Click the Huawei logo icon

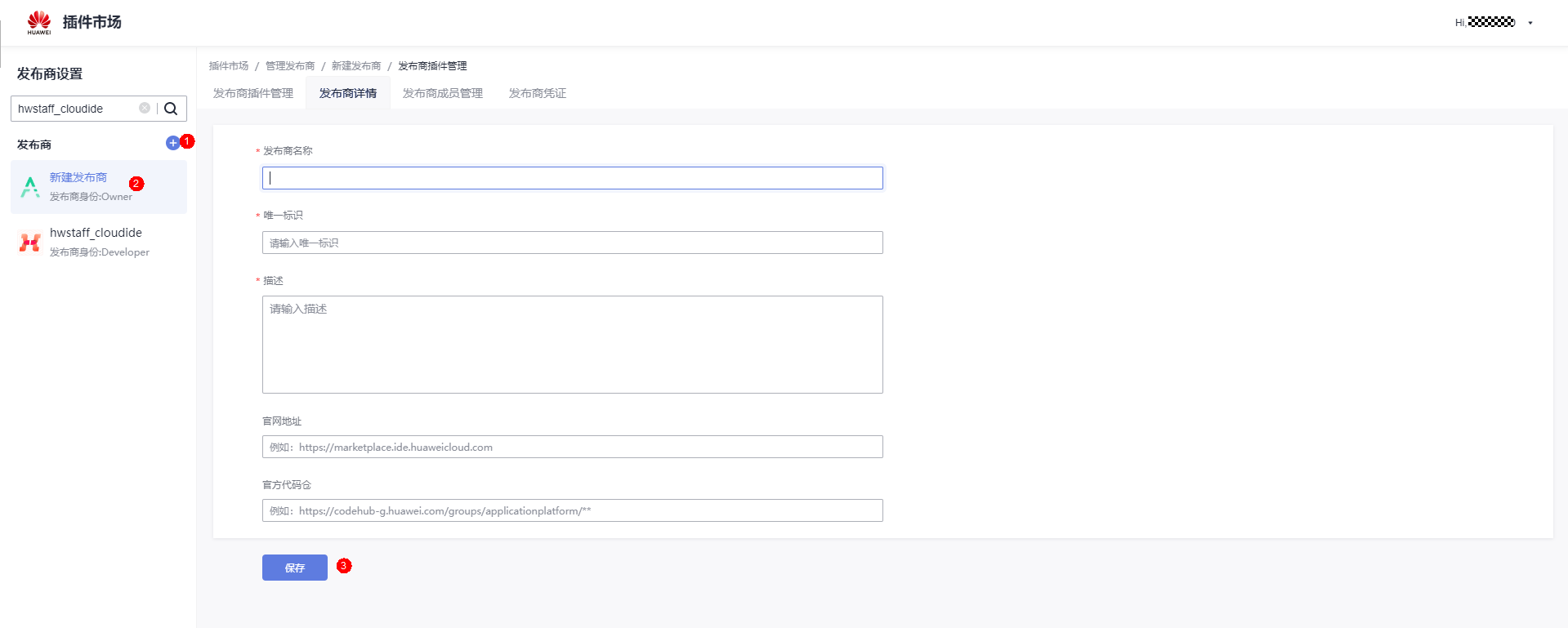click(38, 22)
